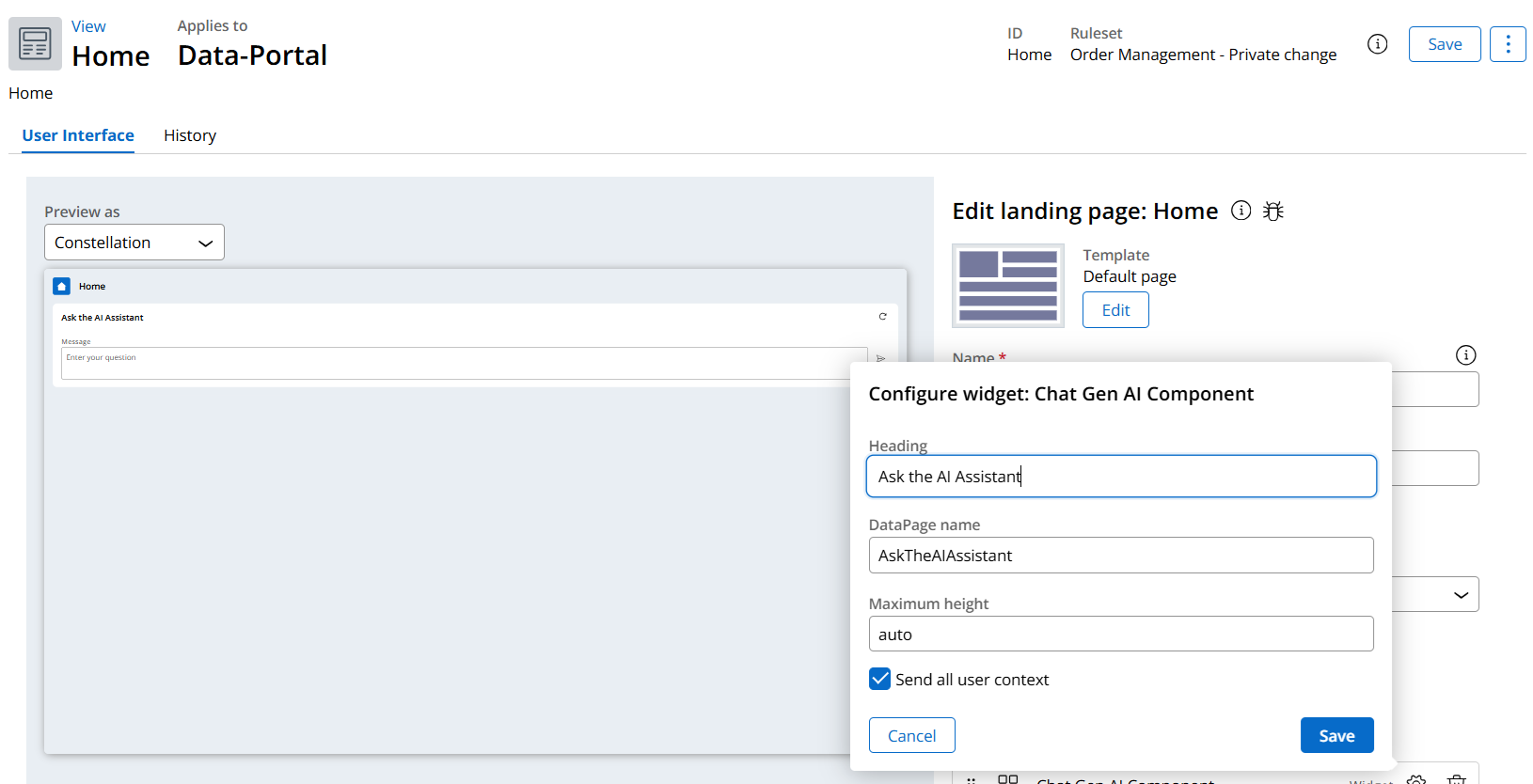The image size is (1533, 784).
Task: Click the blue Home icon in preview
Action: (x=62, y=286)
